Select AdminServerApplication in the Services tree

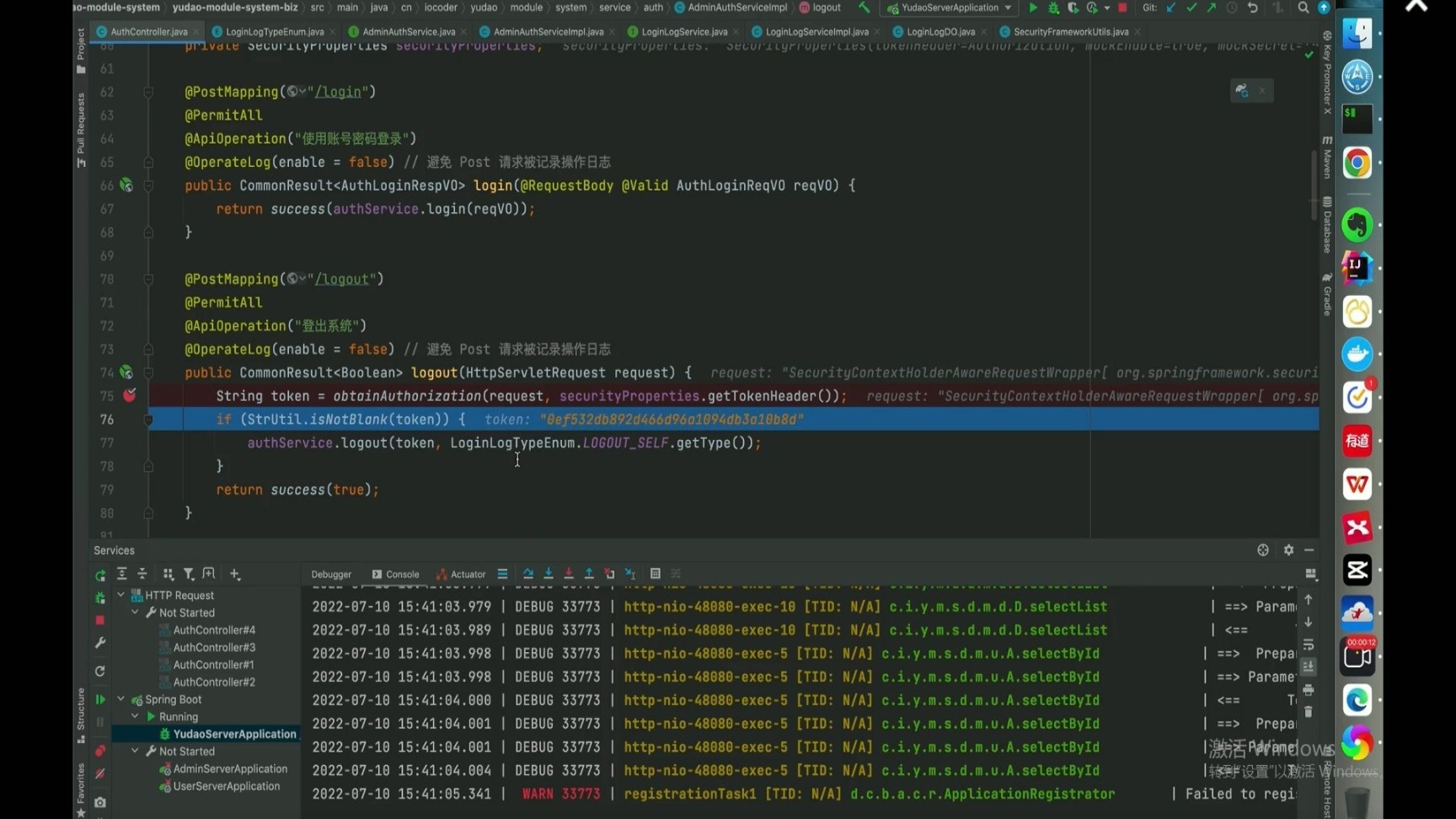230,768
